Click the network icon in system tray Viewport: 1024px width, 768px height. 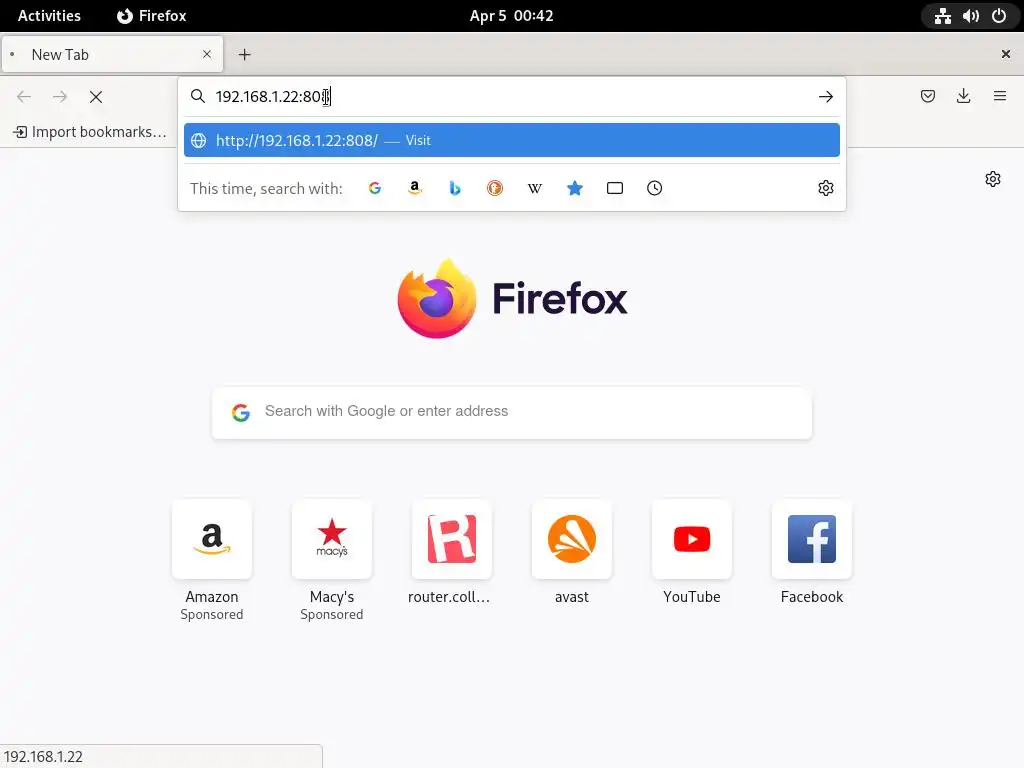(x=942, y=16)
